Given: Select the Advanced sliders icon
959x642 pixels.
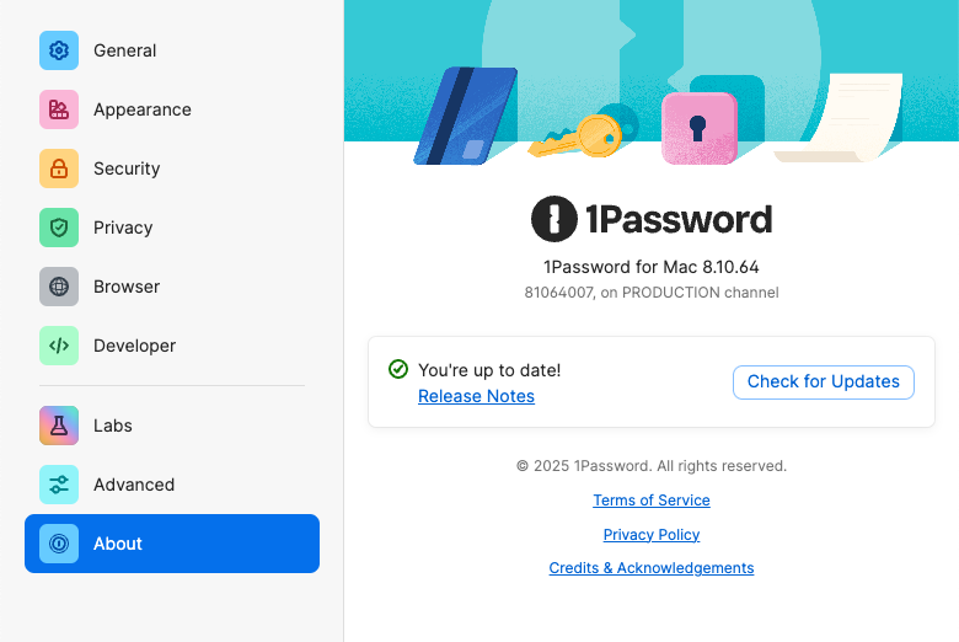Looking at the screenshot, I should tap(58, 484).
